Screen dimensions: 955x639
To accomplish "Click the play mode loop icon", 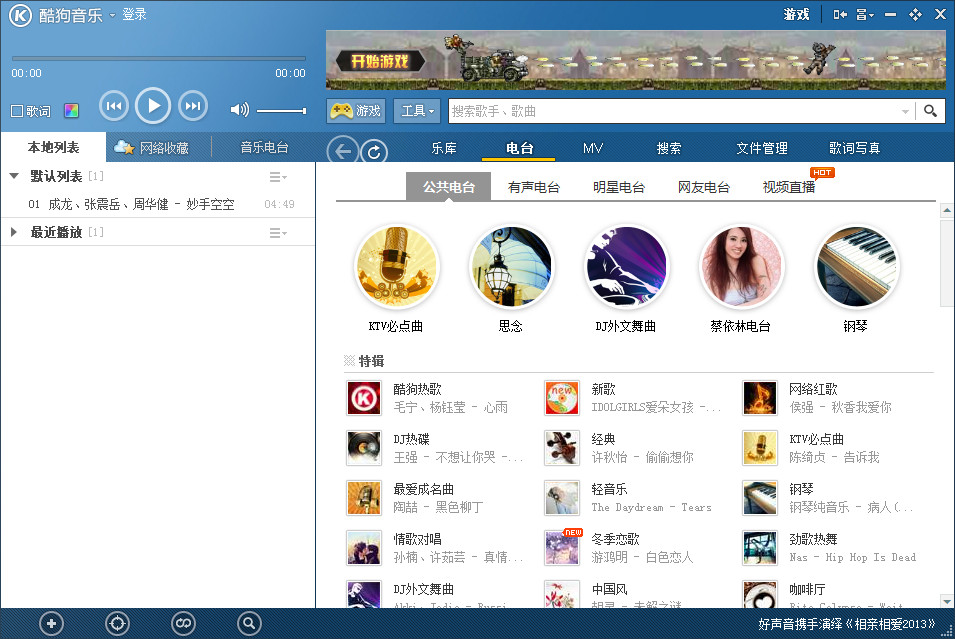I will pos(183,623).
